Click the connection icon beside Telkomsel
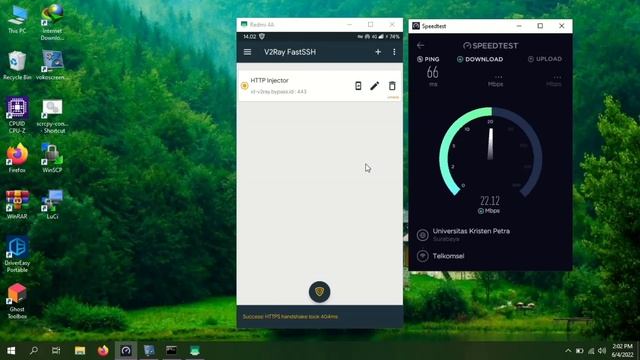The width and height of the screenshot is (640, 360). click(422, 256)
